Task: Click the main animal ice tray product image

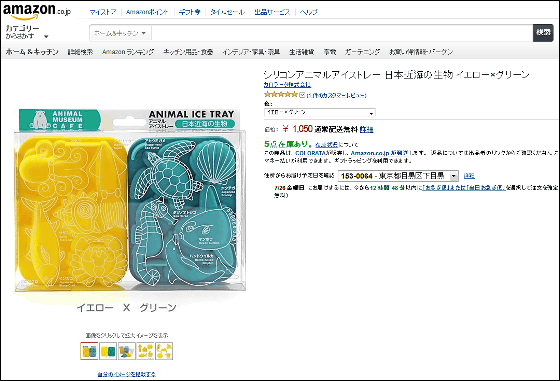Action: [130, 200]
